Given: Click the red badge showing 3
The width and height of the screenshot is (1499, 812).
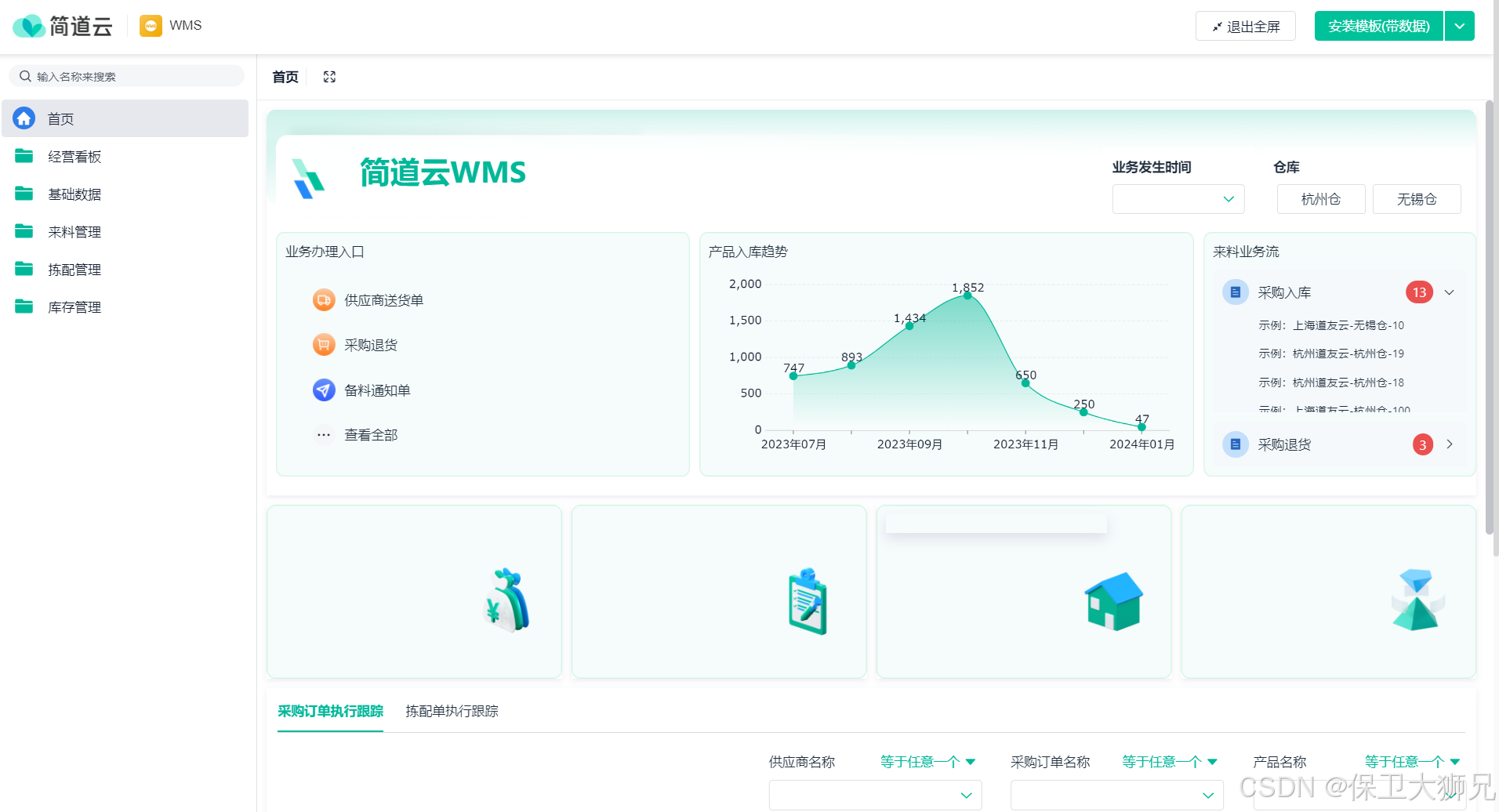Looking at the screenshot, I should click(x=1423, y=444).
